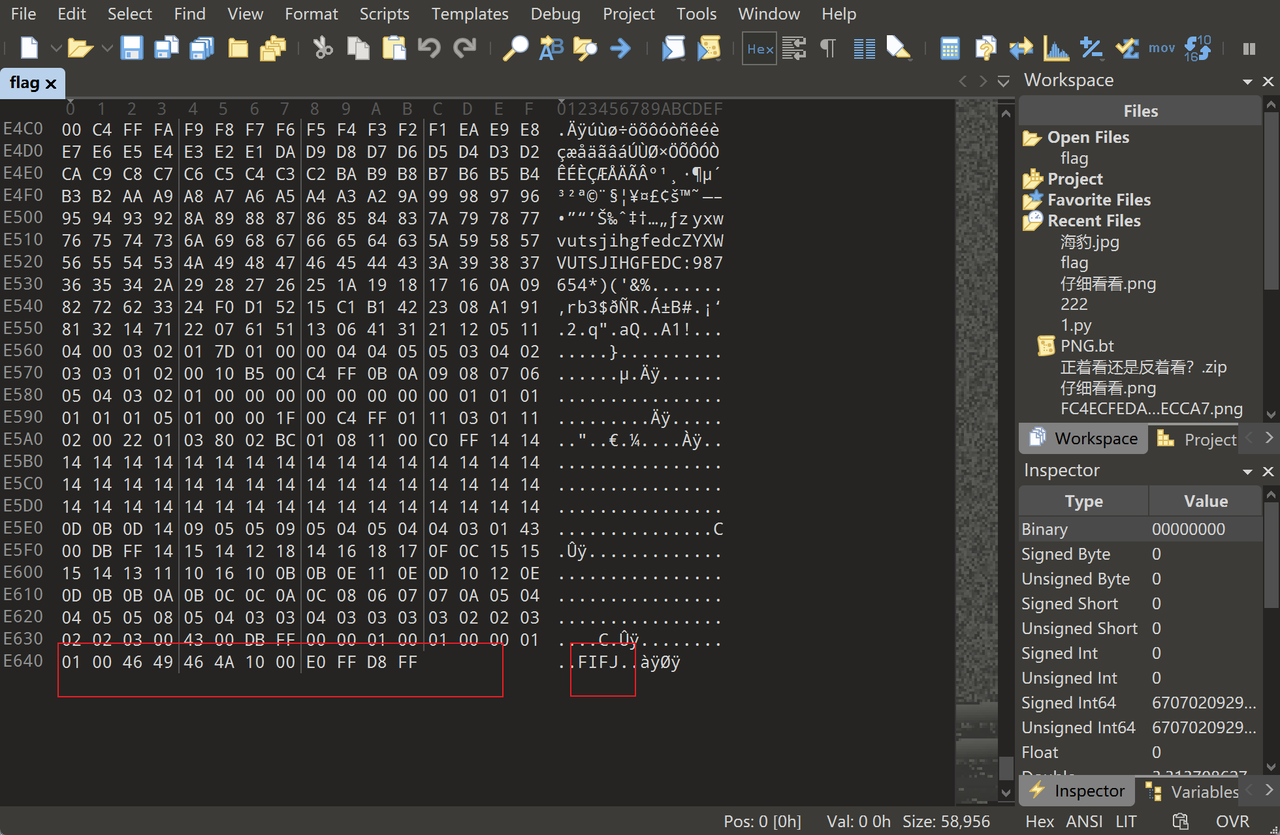Toggle the whitespace pilcrow (¶) toolbar button

pyautogui.click(x=828, y=47)
